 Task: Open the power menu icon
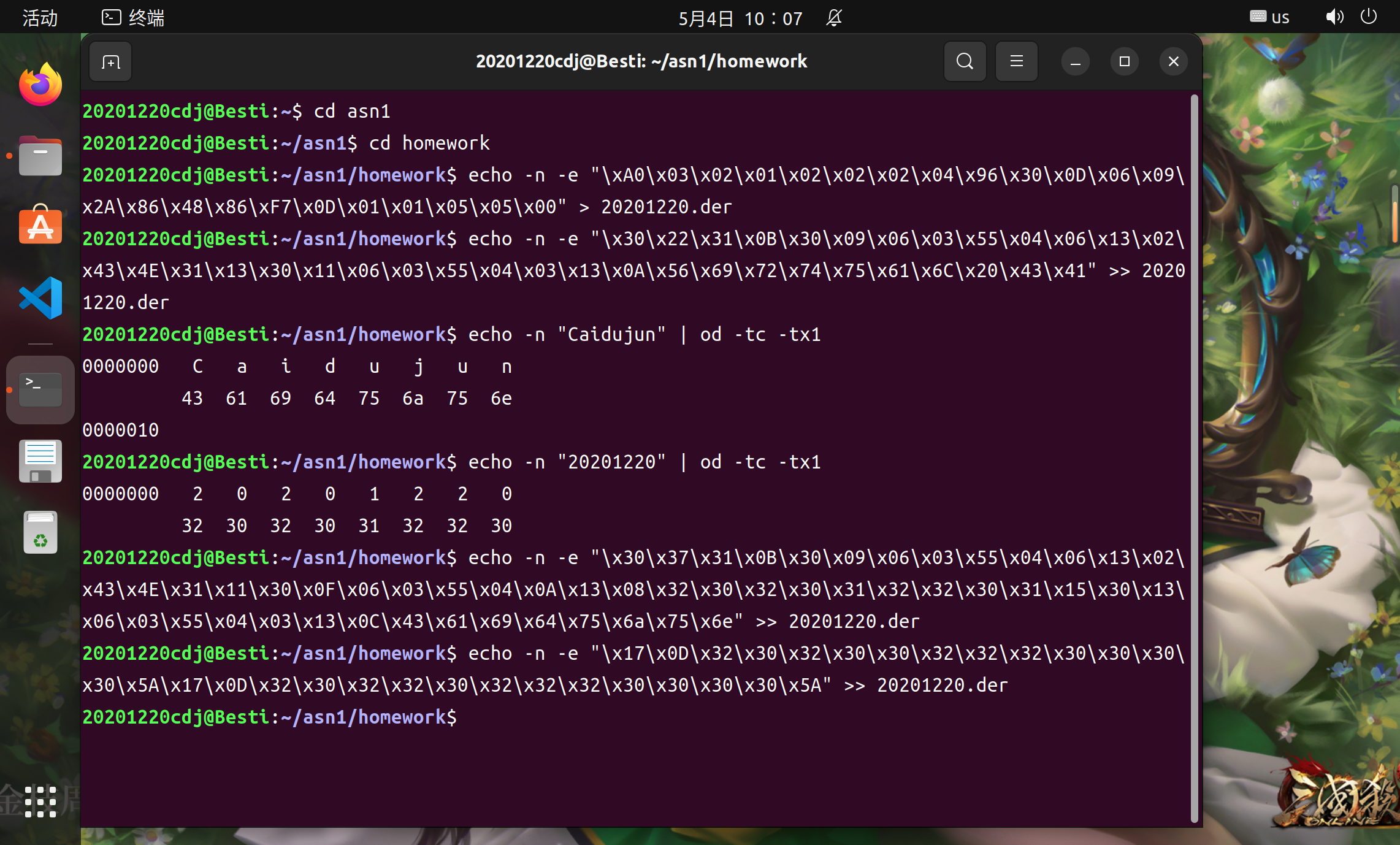click(1369, 17)
